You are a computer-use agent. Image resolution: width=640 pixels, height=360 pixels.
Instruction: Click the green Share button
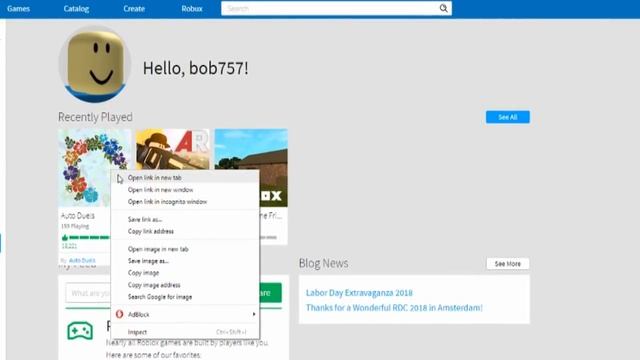point(270,293)
